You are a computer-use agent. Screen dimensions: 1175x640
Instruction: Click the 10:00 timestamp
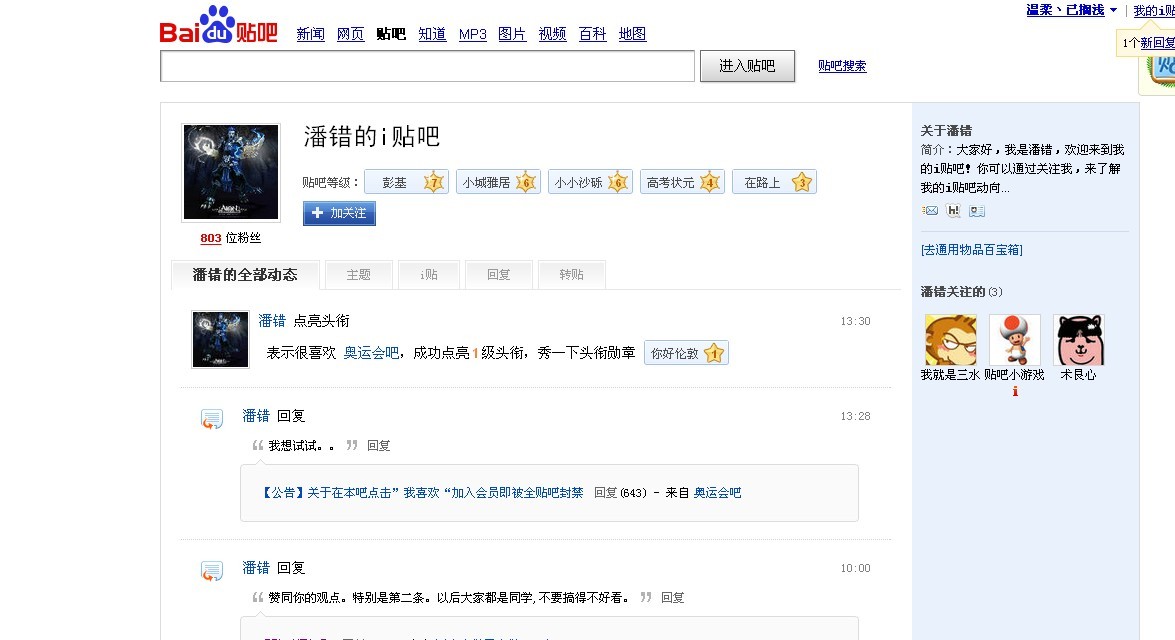coord(855,569)
